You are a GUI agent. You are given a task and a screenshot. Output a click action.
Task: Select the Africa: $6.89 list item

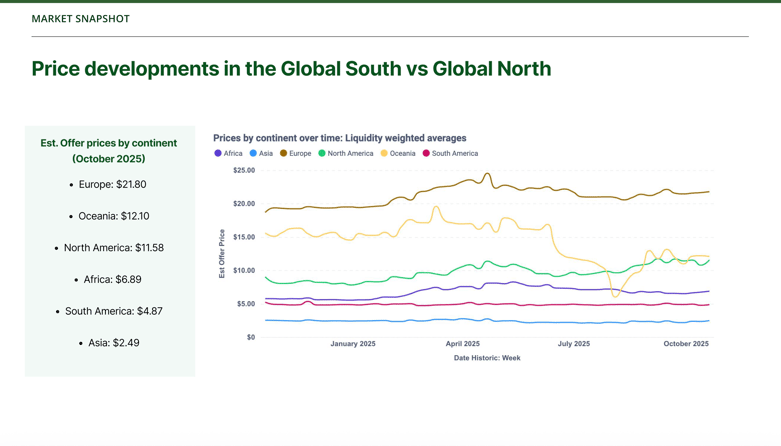click(113, 280)
